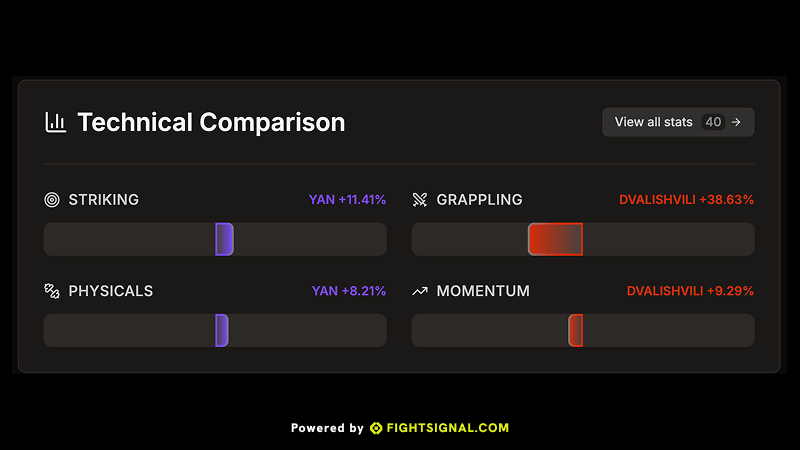
Task: Click the red Momentum bar indicator
Action: coord(575,331)
